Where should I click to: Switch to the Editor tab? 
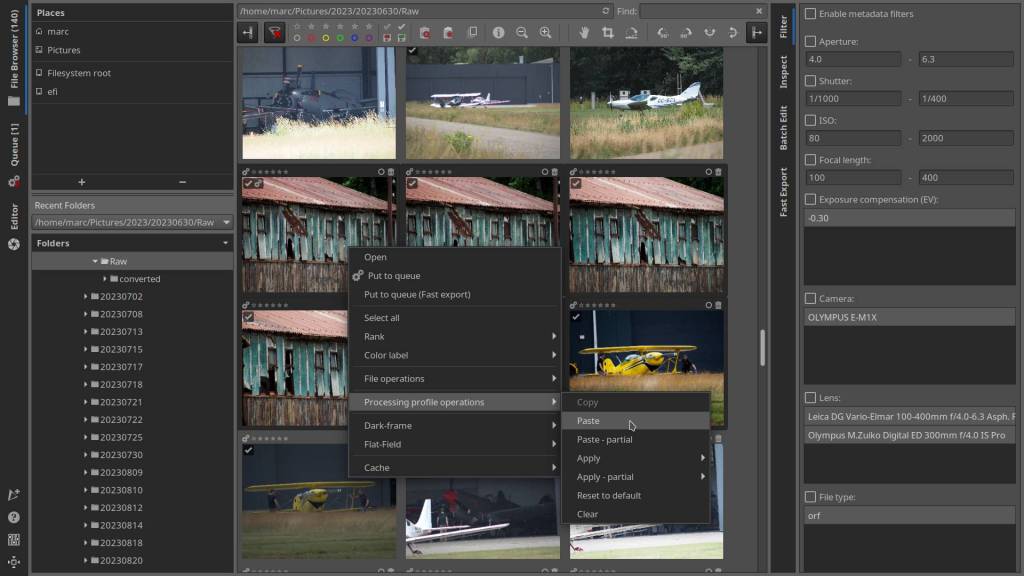tap(14, 225)
